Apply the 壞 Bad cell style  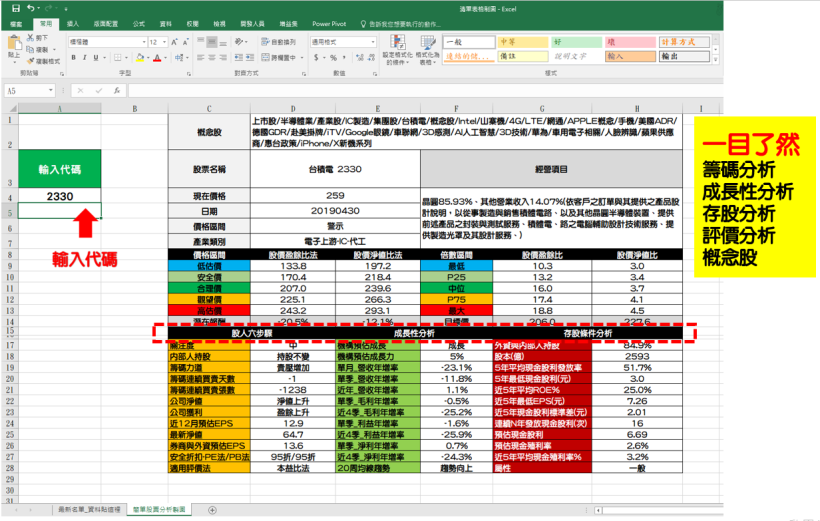coord(630,42)
